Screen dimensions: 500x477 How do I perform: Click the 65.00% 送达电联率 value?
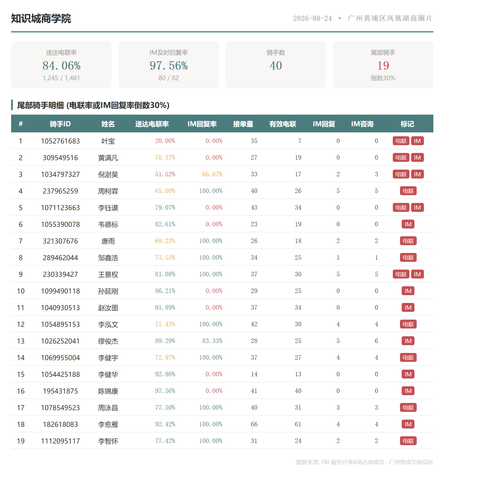tap(165, 191)
